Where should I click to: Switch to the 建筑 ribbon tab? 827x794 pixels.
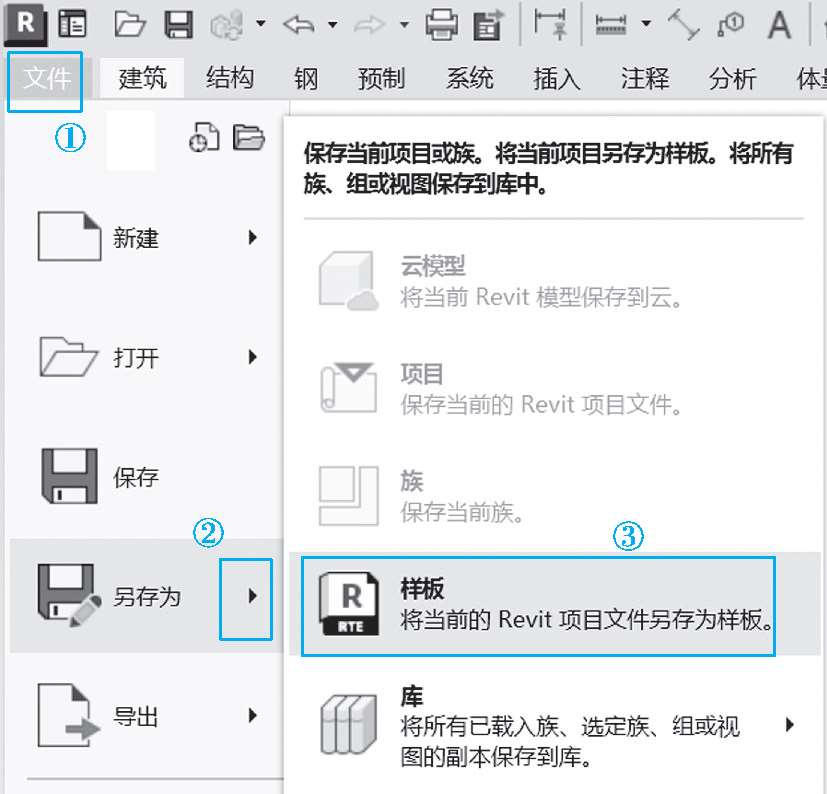(x=142, y=79)
